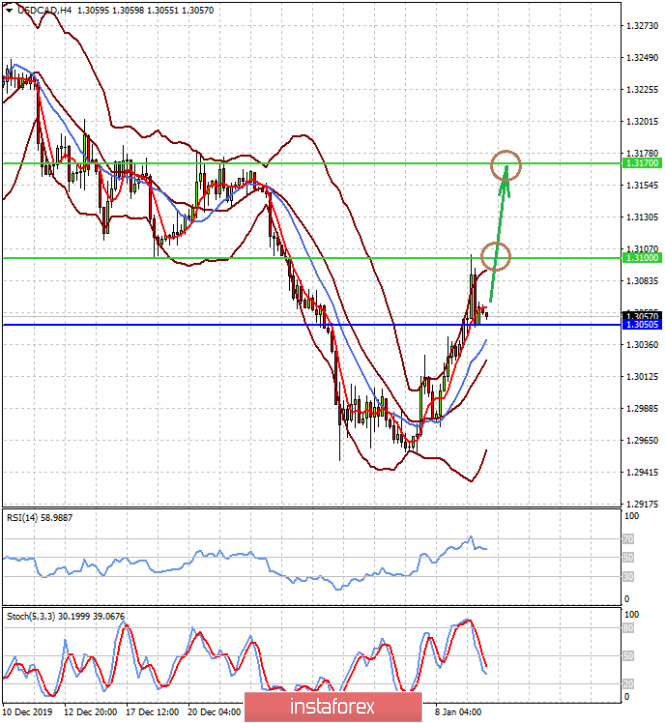
Task: Click the 20 level in Stoch pane
Action: (x=629, y=684)
